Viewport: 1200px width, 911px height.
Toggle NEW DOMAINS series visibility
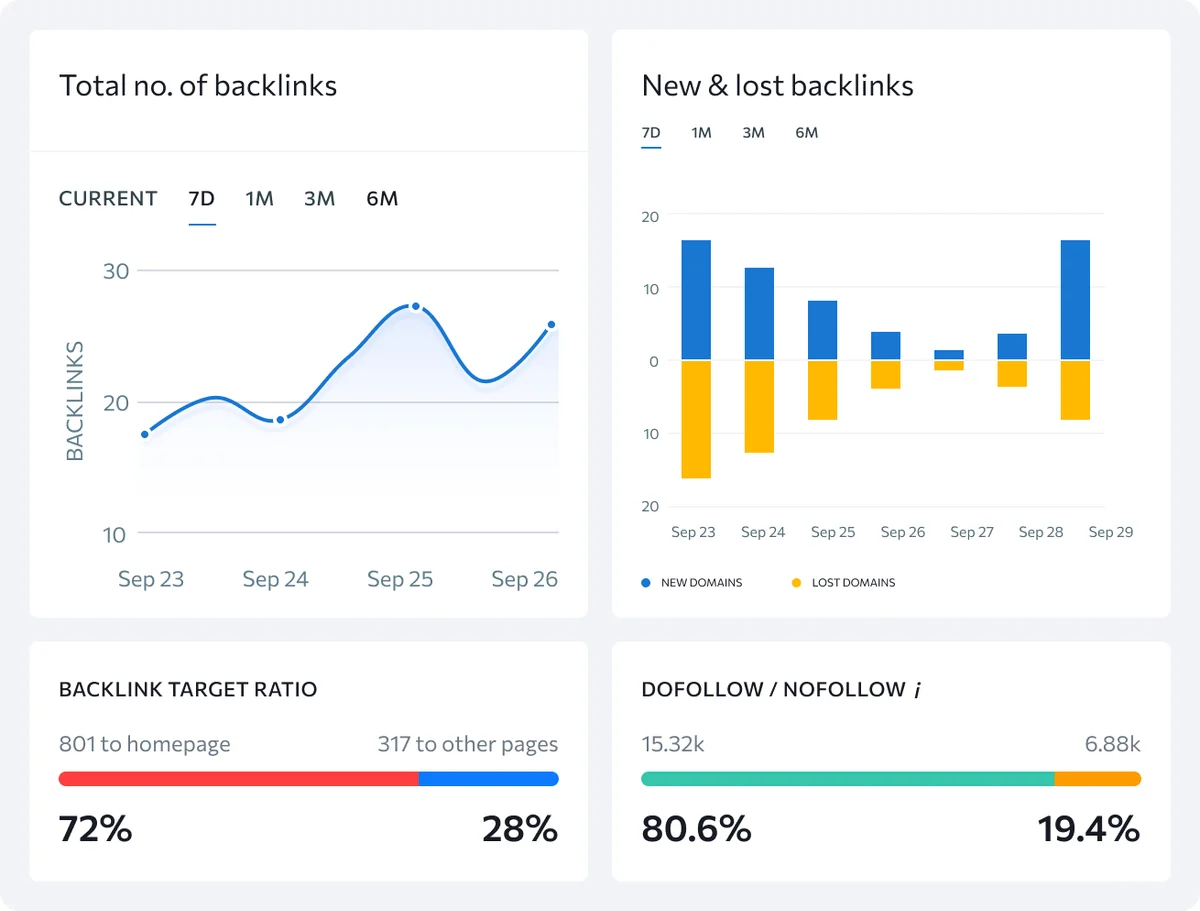693,582
